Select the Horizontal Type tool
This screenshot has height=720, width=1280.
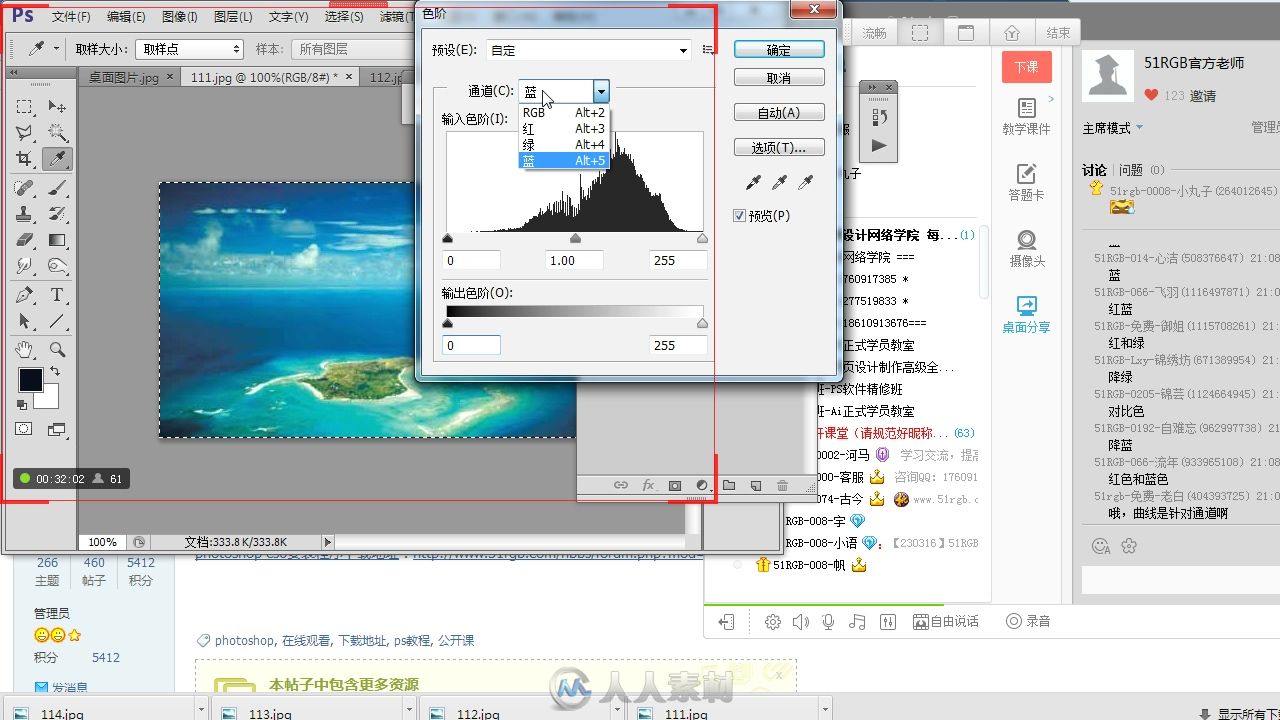pyautogui.click(x=57, y=295)
